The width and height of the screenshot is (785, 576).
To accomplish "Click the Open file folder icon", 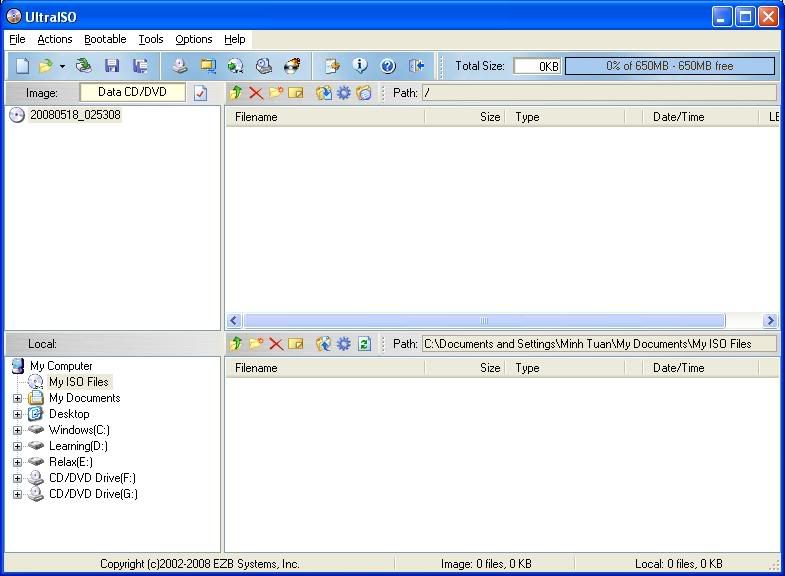I will (46, 66).
